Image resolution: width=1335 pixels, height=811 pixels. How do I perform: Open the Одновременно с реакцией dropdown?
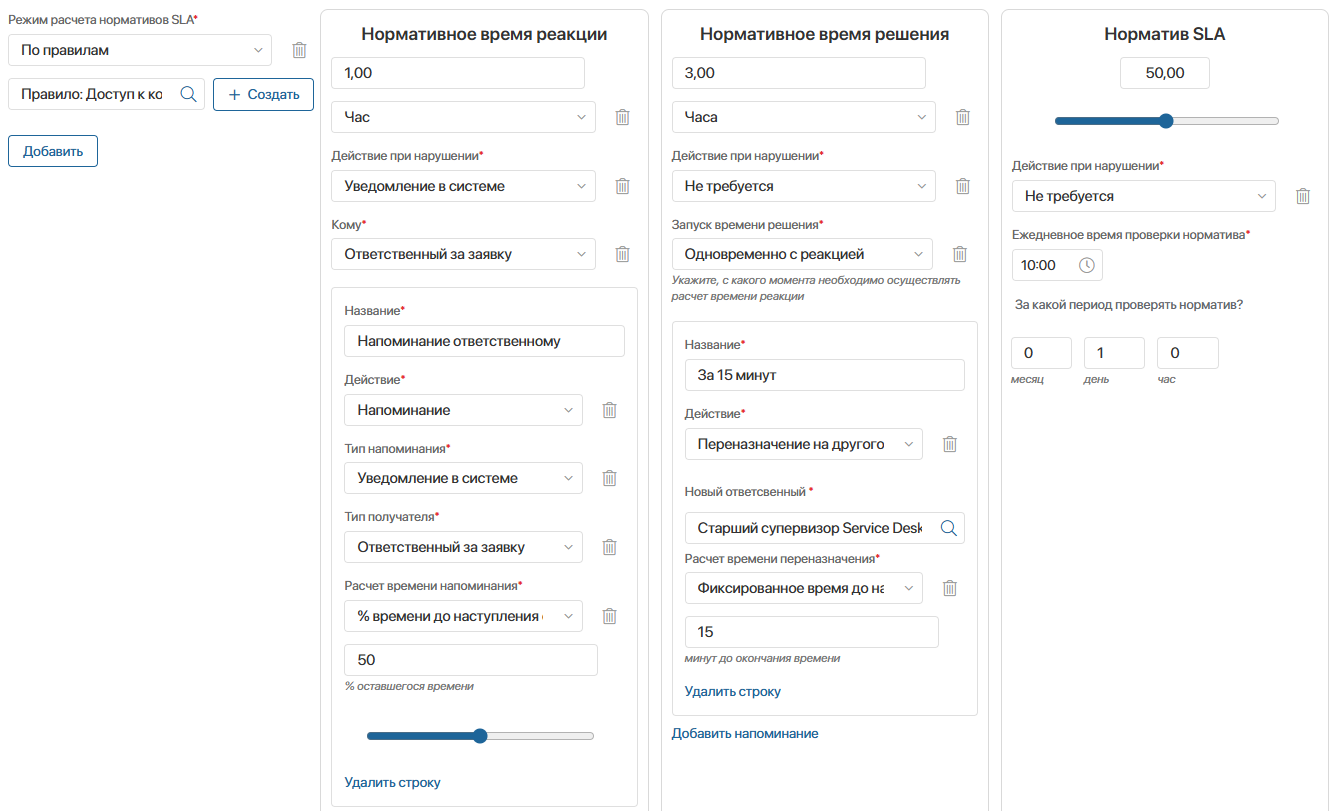click(802, 254)
